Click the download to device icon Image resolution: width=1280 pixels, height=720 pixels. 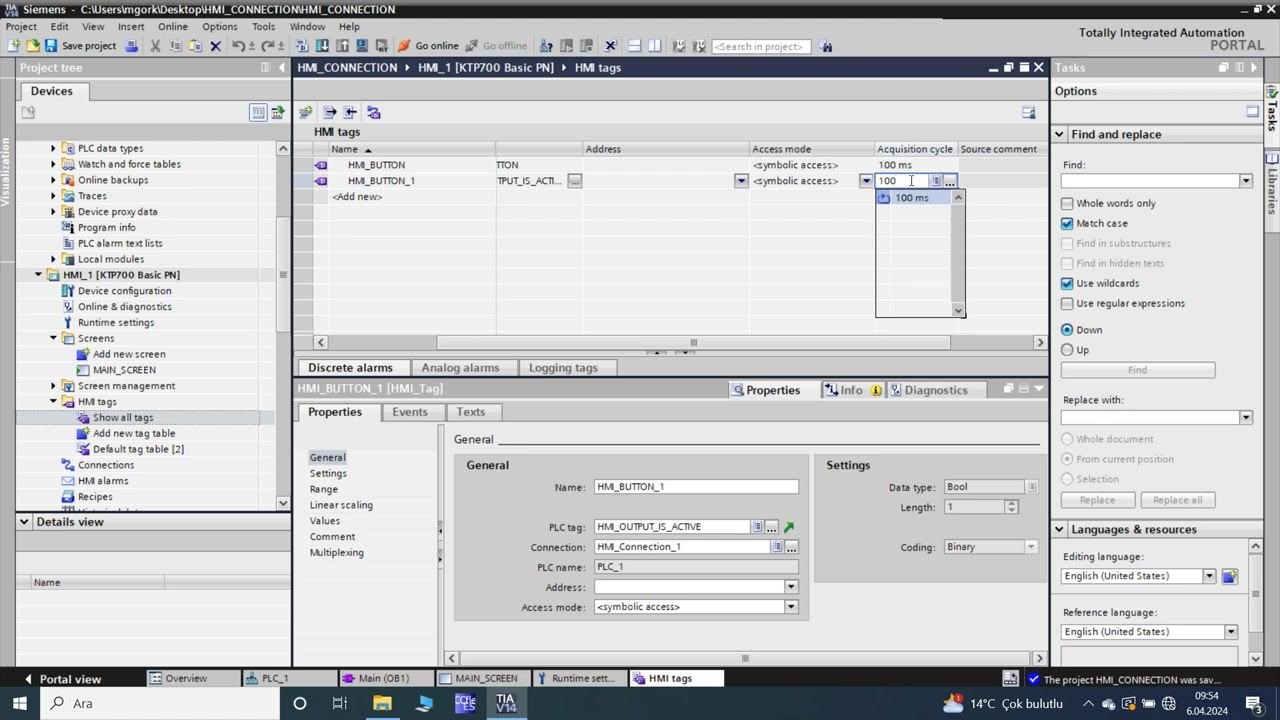[322, 46]
